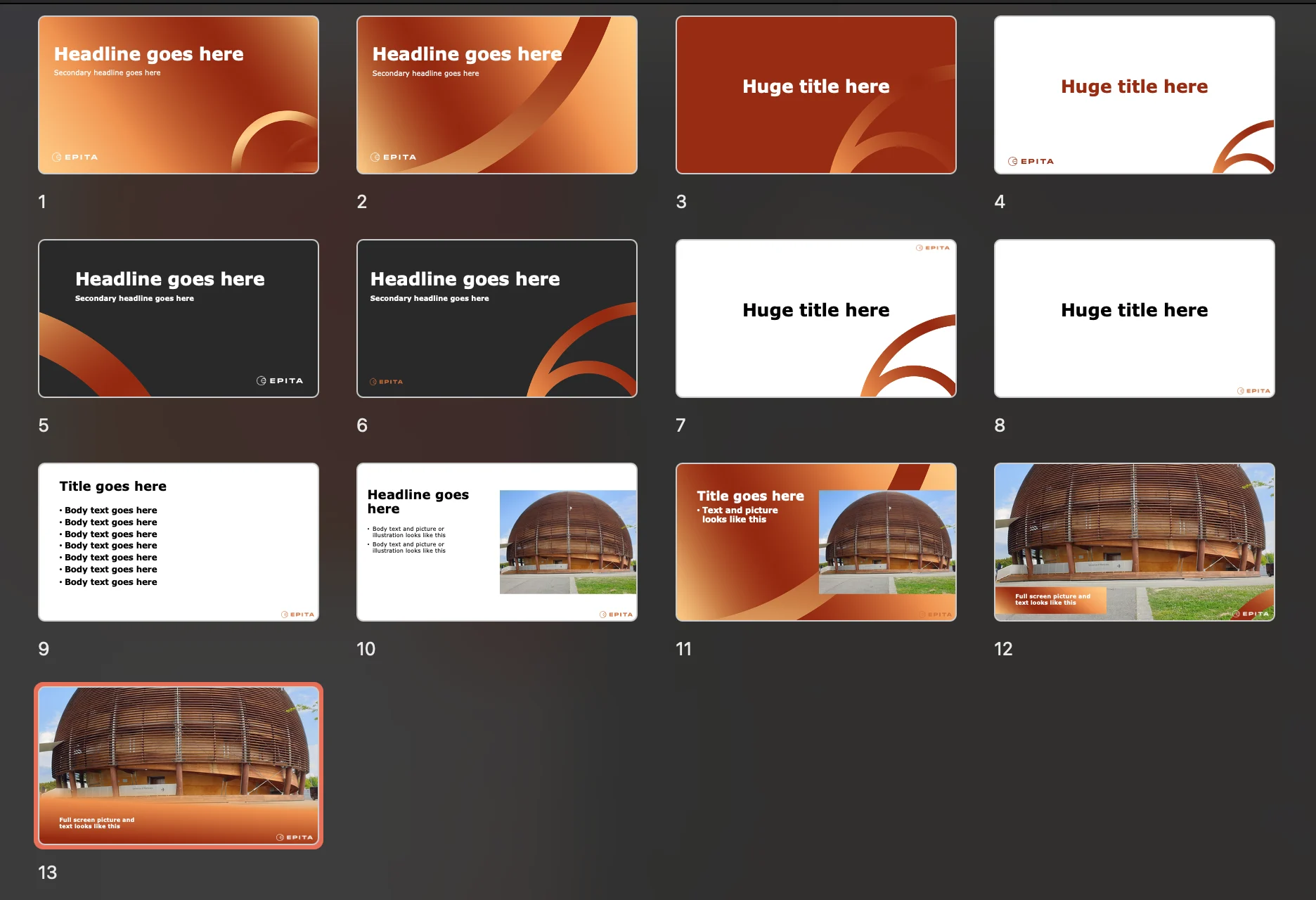Screen dimensions: 1316x900
Task: Select slide 7 white Huge title thumbnail
Action: tap(816, 319)
